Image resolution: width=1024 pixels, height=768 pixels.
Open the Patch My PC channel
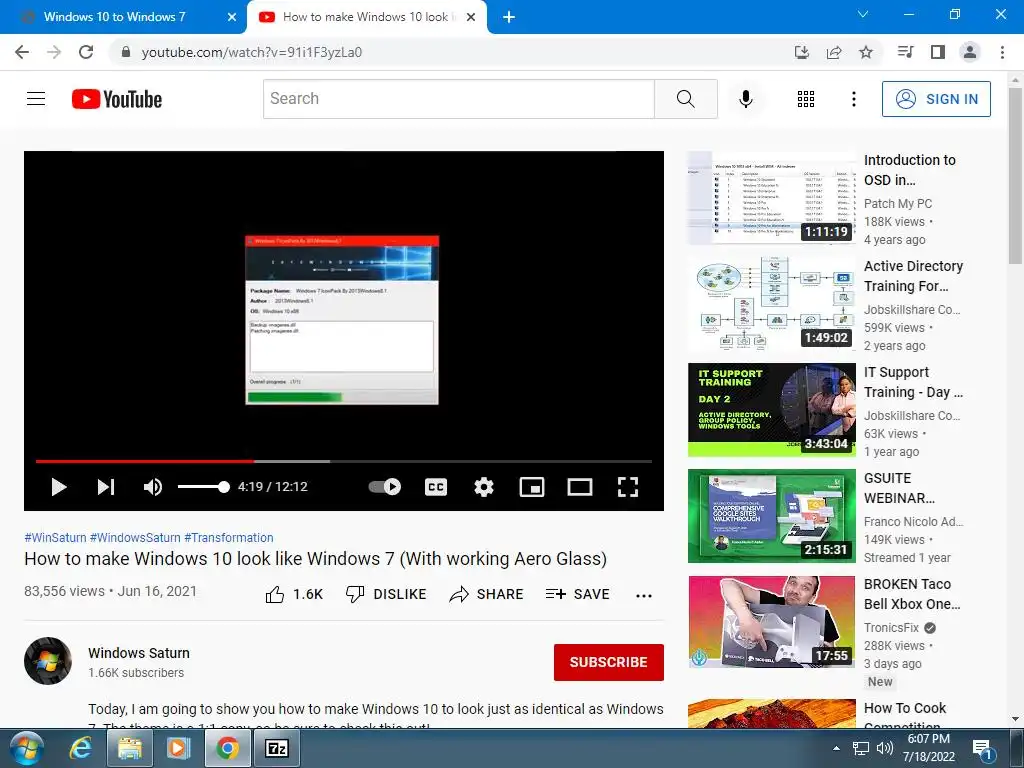(898, 204)
